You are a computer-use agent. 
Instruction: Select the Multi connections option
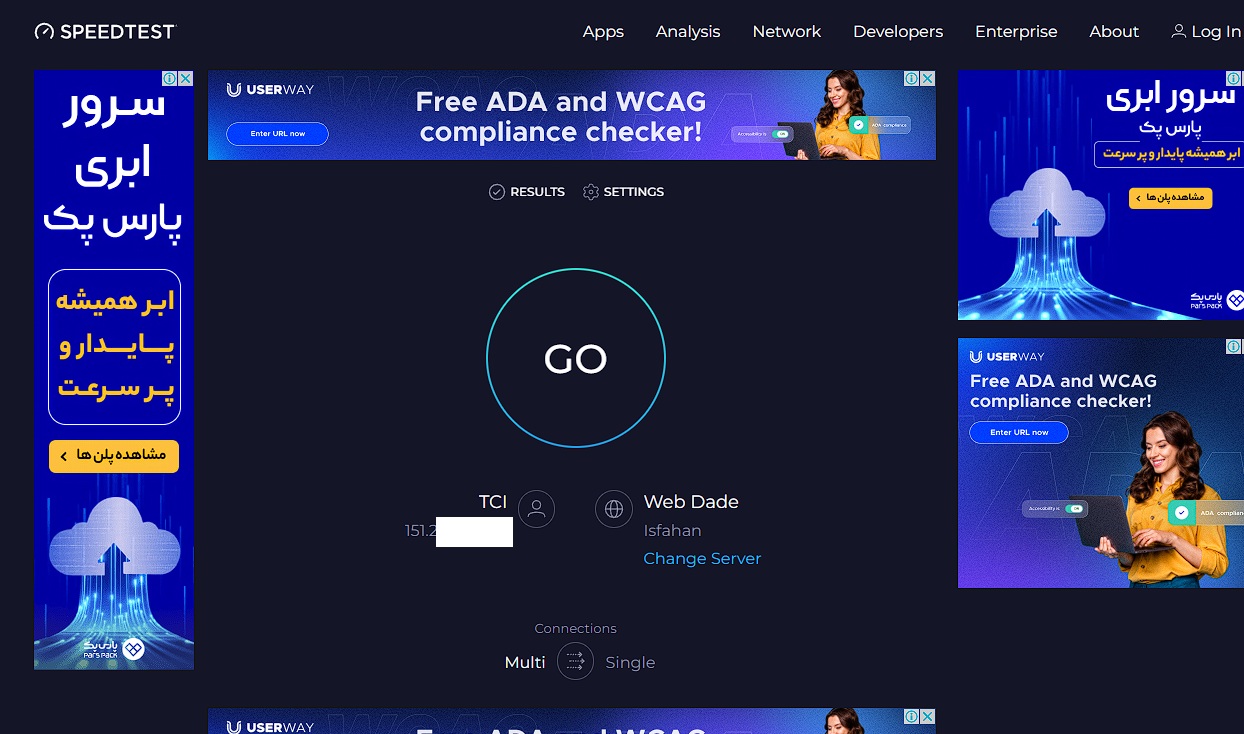pos(525,662)
